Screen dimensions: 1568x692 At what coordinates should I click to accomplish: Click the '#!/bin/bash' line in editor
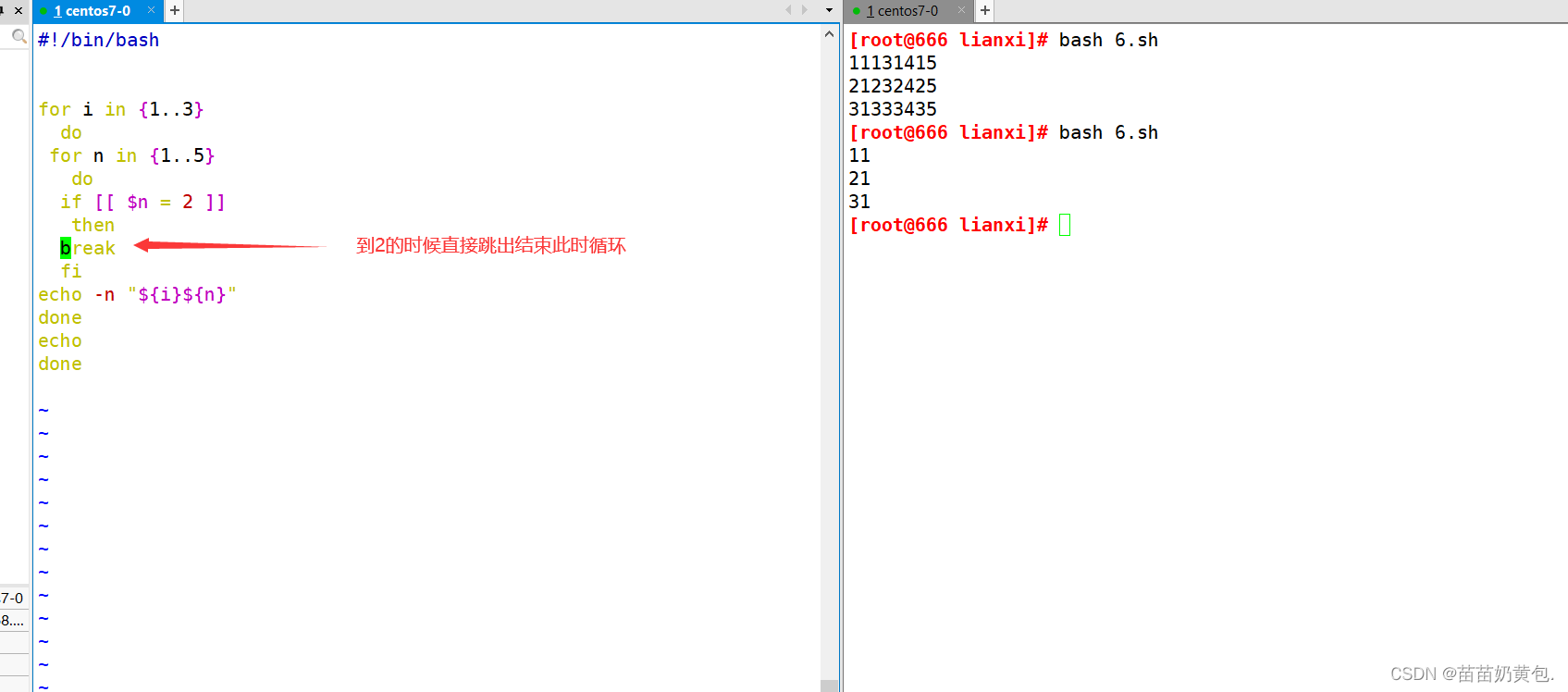coord(98,40)
